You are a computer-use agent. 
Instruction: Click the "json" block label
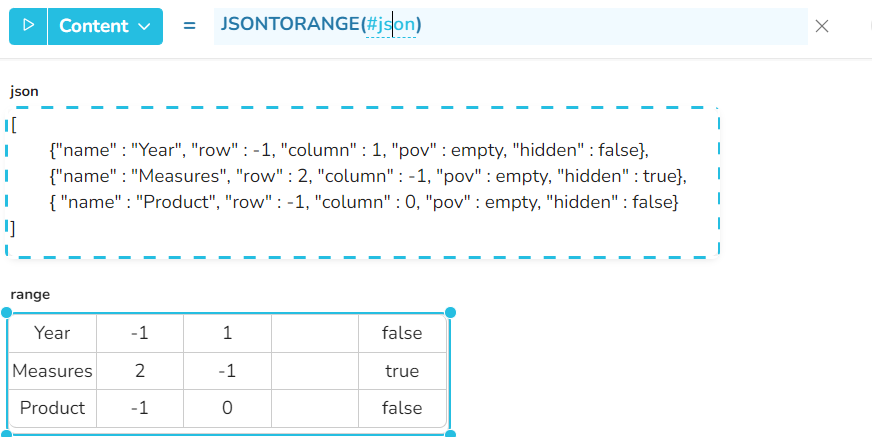point(24,91)
